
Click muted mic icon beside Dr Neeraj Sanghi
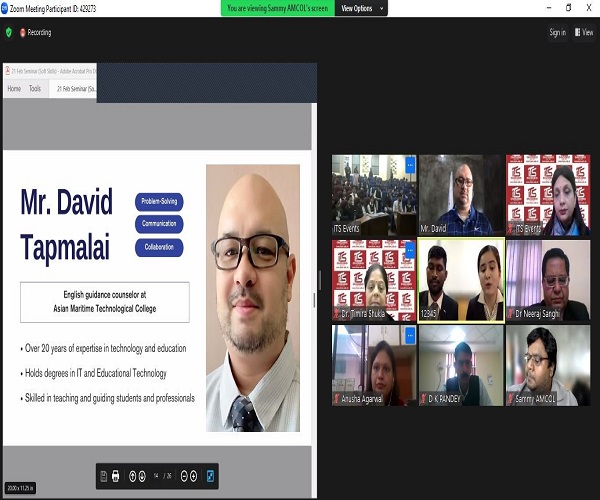click(510, 314)
